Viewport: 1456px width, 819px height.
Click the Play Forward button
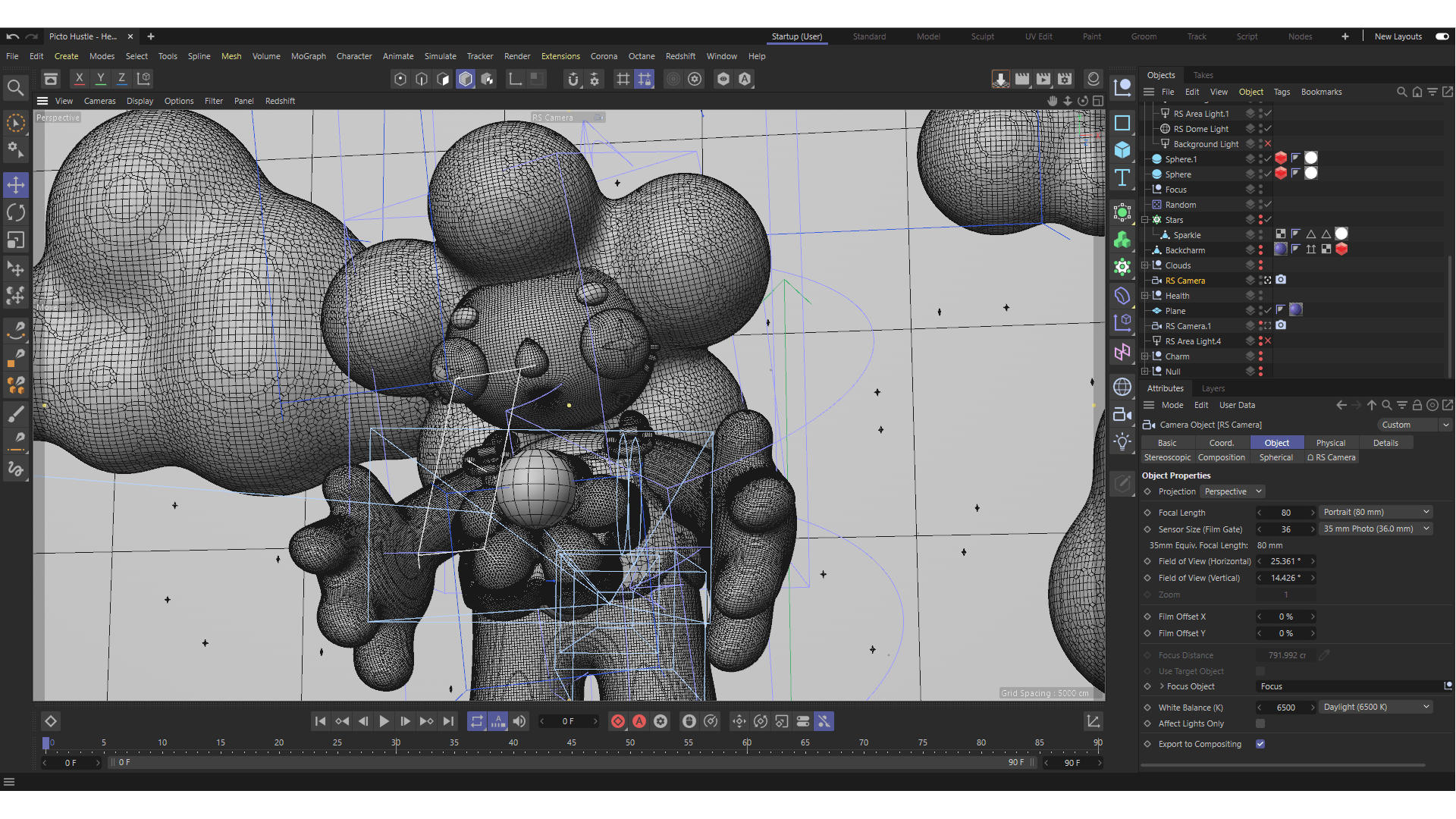[x=384, y=721]
